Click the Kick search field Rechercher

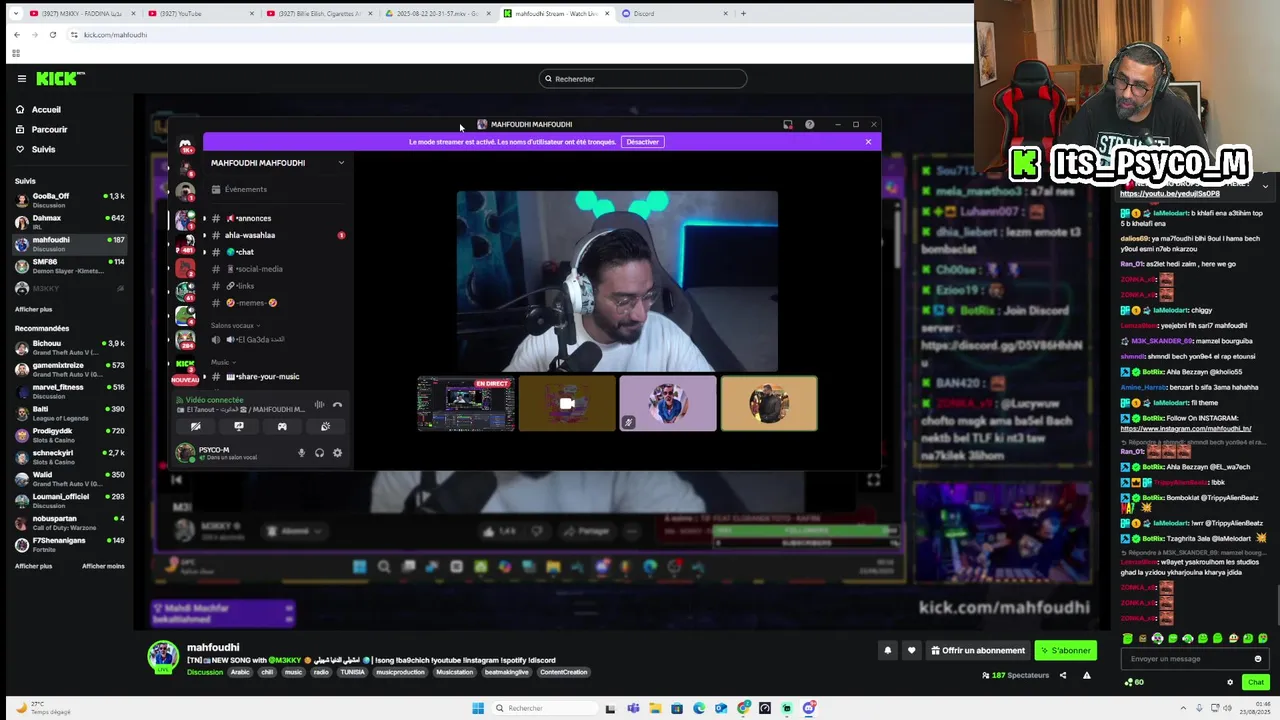(x=642, y=79)
